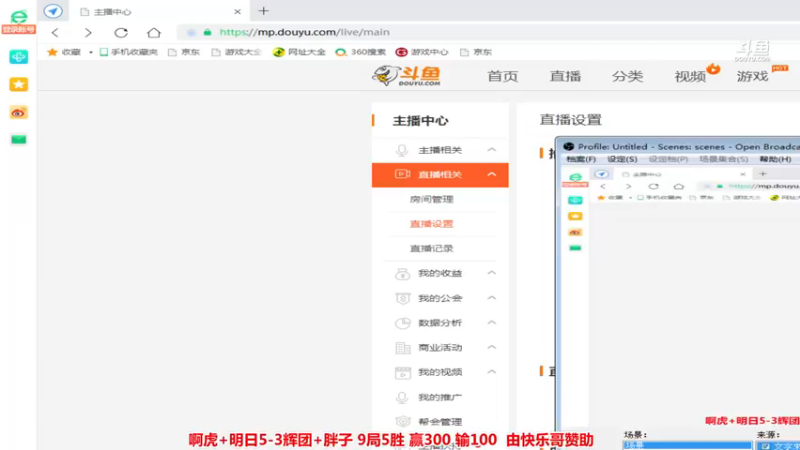Toggle the 我的收益 section chevron
Image resolution: width=800 pixels, height=450 pixels.
coord(491,273)
